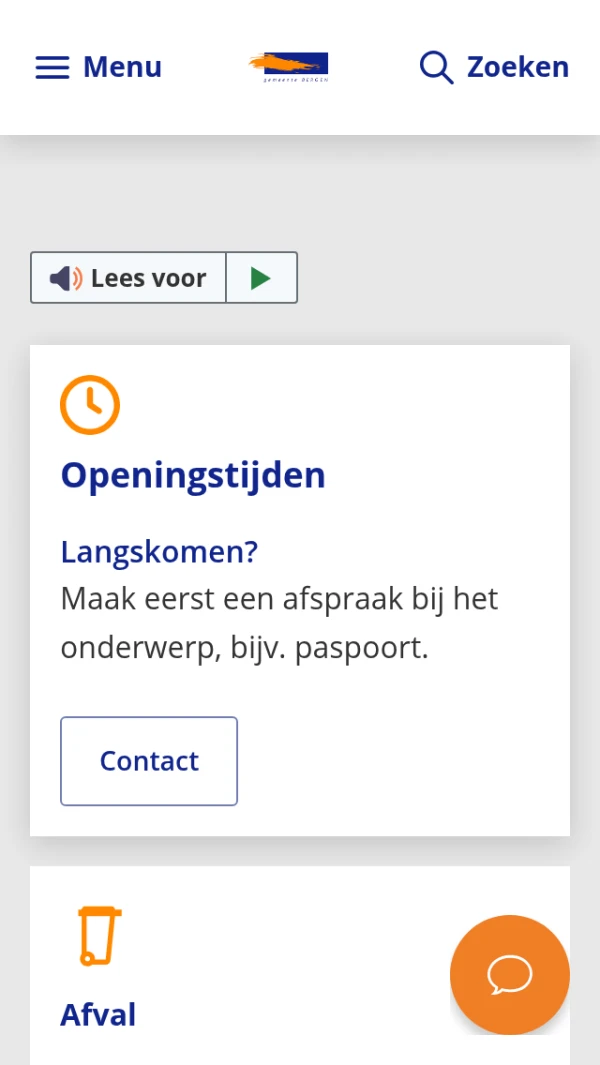Open the Afval heading
The height and width of the screenshot is (1065, 600).
click(x=98, y=1015)
